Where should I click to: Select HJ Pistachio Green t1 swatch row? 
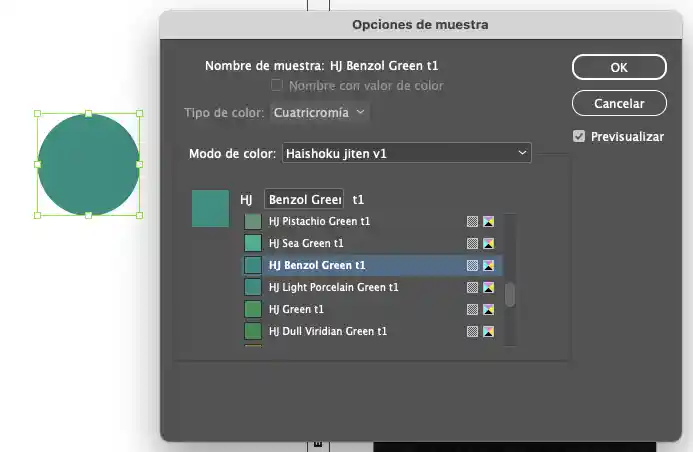click(373, 221)
